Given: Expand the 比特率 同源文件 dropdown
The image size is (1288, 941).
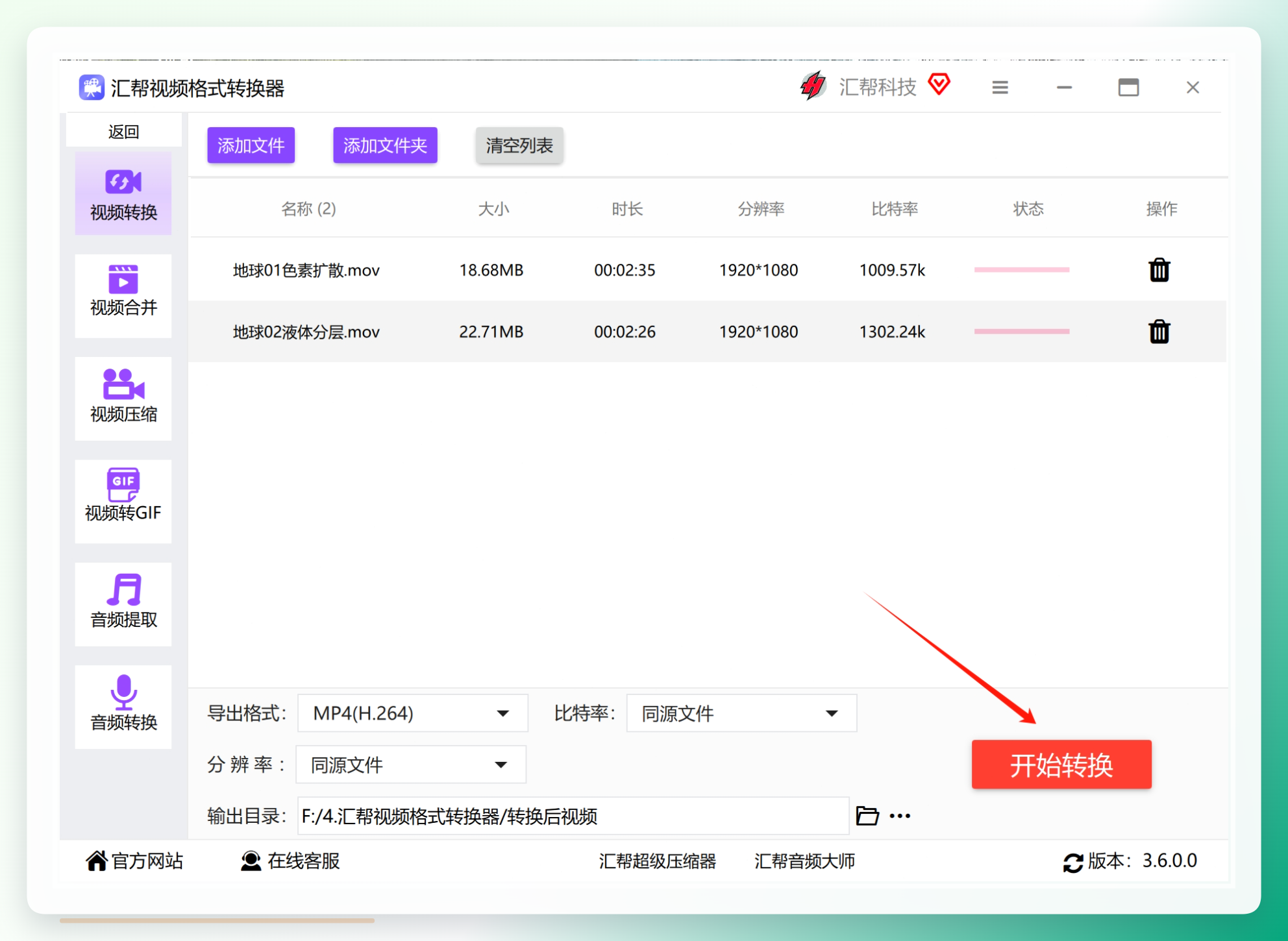Looking at the screenshot, I should click(x=741, y=713).
